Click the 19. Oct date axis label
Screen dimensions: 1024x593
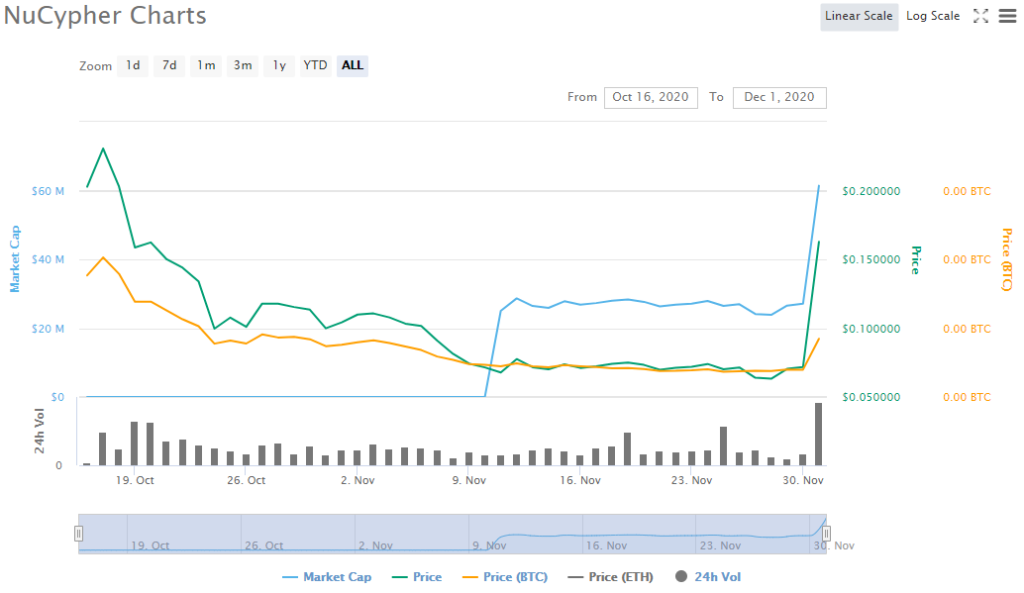tap(135, 480)
